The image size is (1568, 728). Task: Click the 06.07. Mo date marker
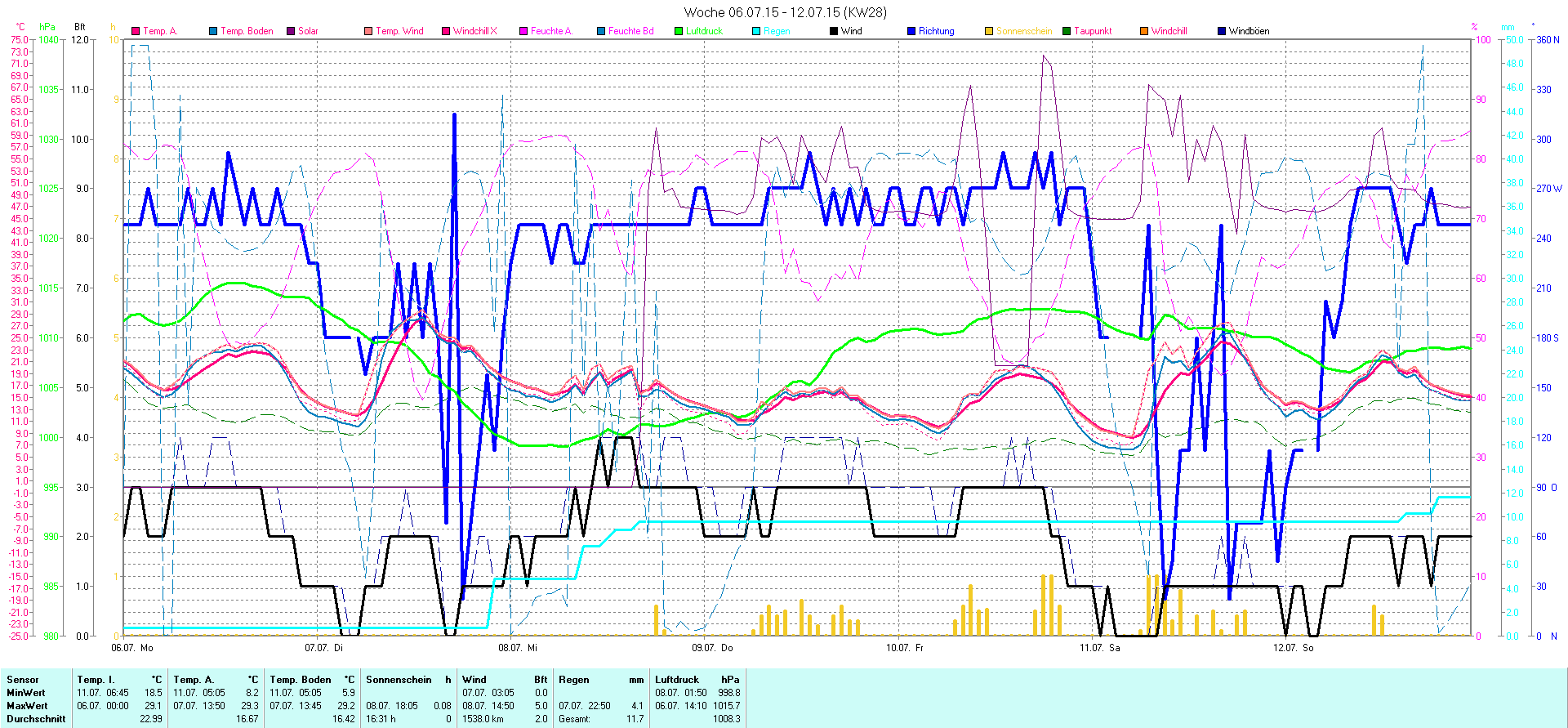(131, 648)
